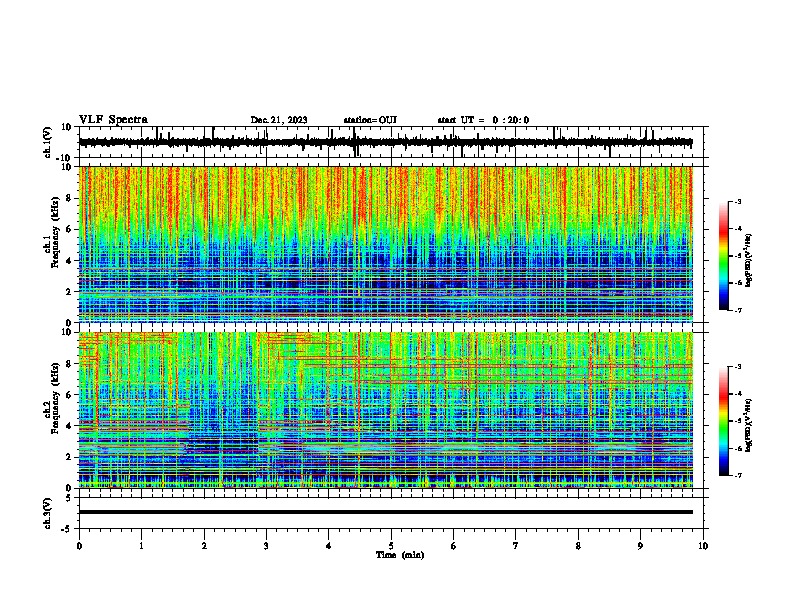Click the "-3" tick on ch.1 color bar
Viewport: 792px width, 612px height.
click(738, 202)
